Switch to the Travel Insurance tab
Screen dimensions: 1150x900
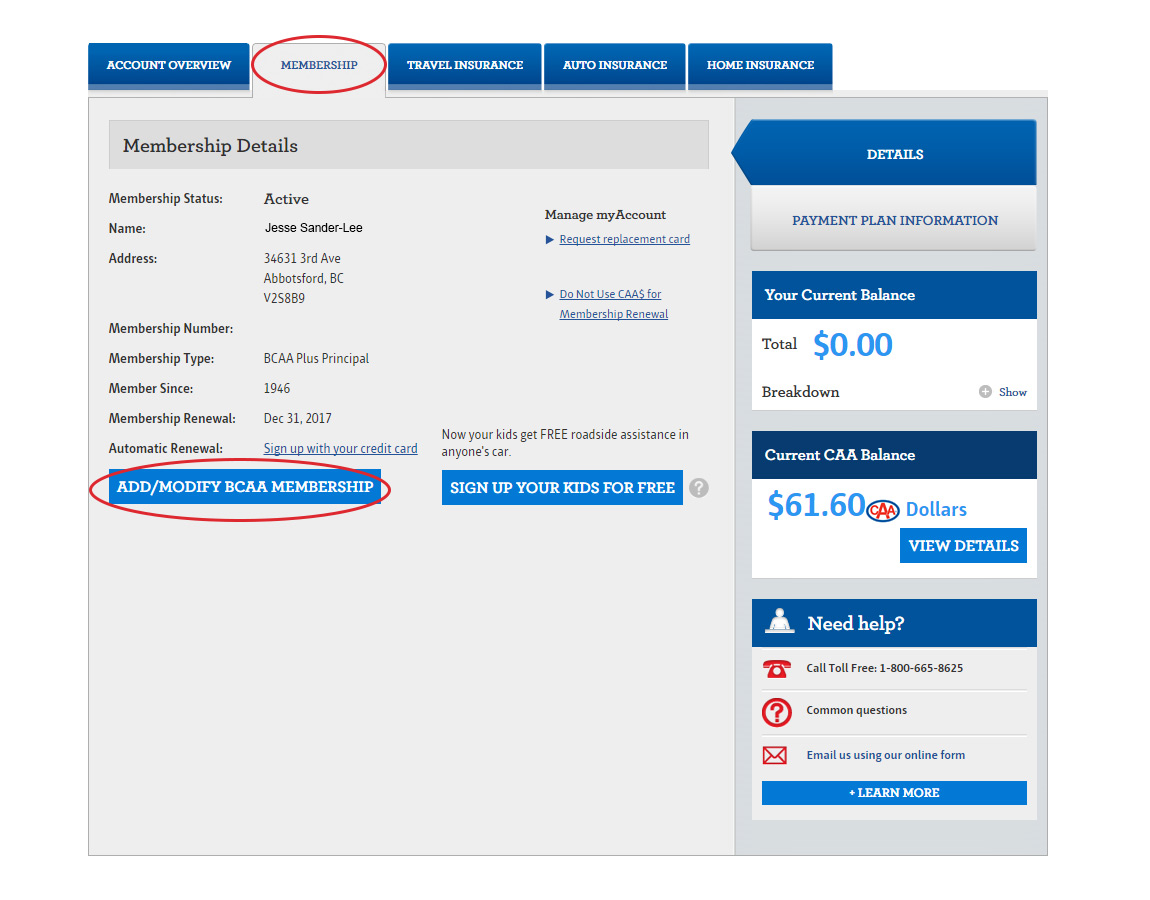pyautogui.click(x=464, y=65)
